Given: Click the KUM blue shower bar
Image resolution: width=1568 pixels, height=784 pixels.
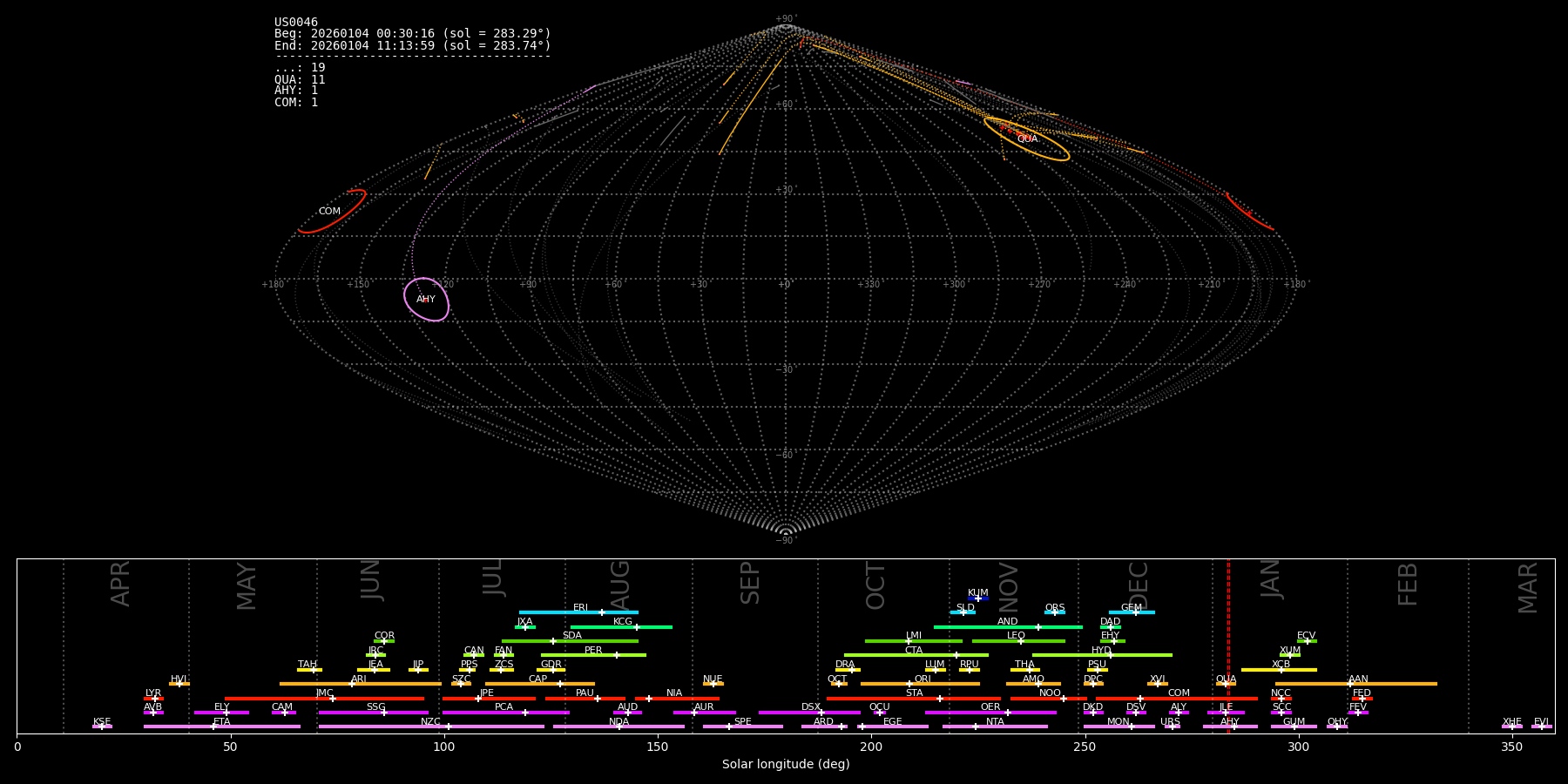Looking at the screenshot, I should tap(978, 598).
